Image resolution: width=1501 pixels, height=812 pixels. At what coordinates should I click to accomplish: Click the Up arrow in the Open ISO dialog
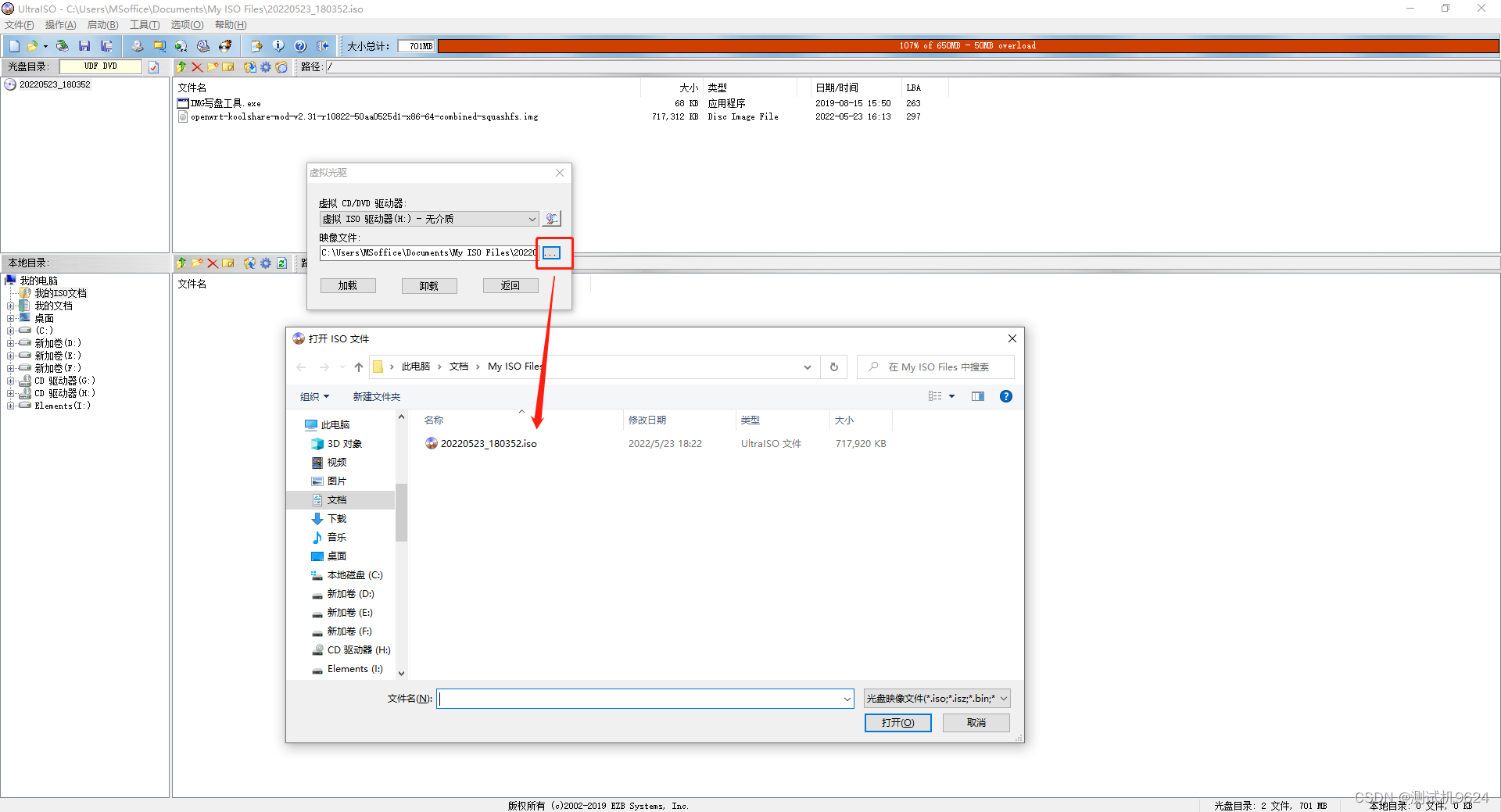click(359, 367)
